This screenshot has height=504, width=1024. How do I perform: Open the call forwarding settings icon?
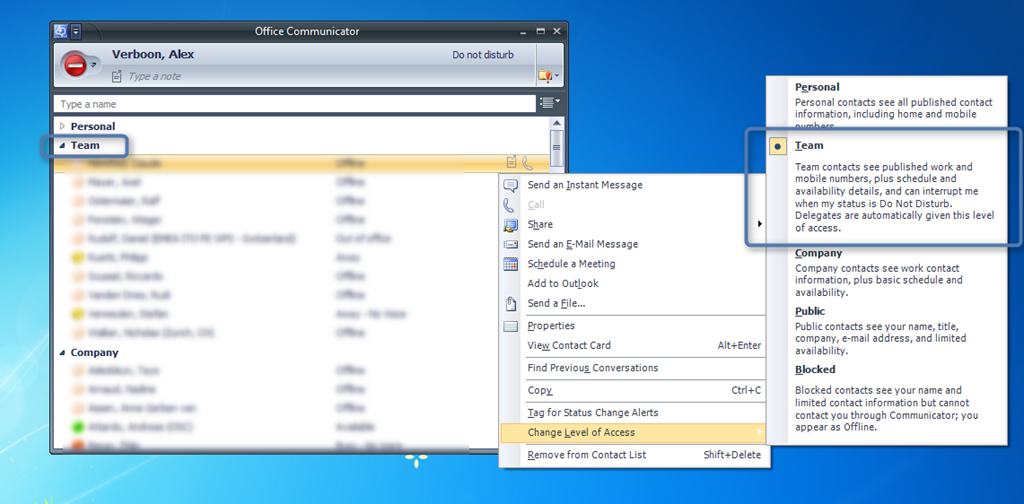pyautogui.click(x=546, y=75)
